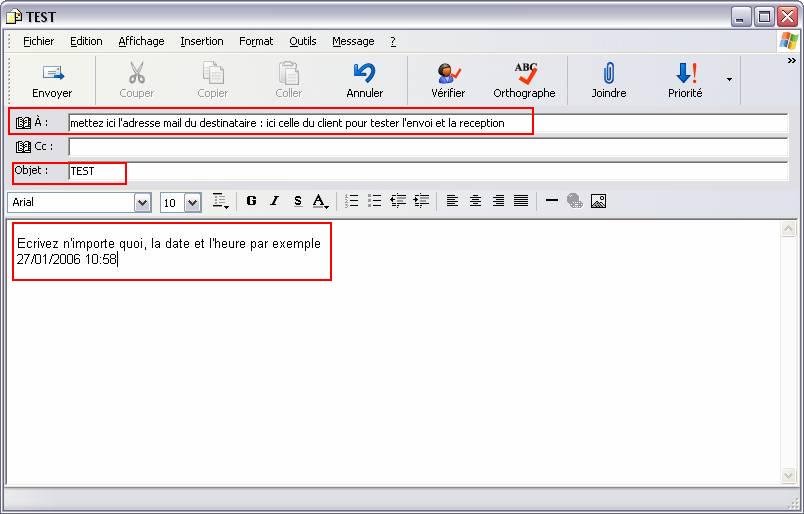Open address book next to Cc
The width and height of the screenshot is (804, 514).
(x=23, y=147)
